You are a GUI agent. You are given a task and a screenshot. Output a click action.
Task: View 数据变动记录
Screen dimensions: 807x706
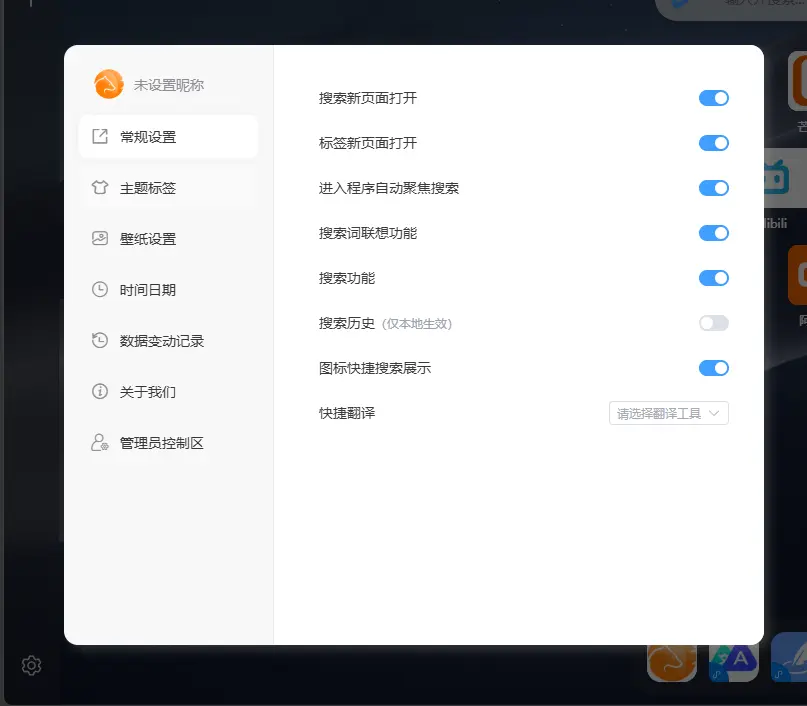point(168,340)
